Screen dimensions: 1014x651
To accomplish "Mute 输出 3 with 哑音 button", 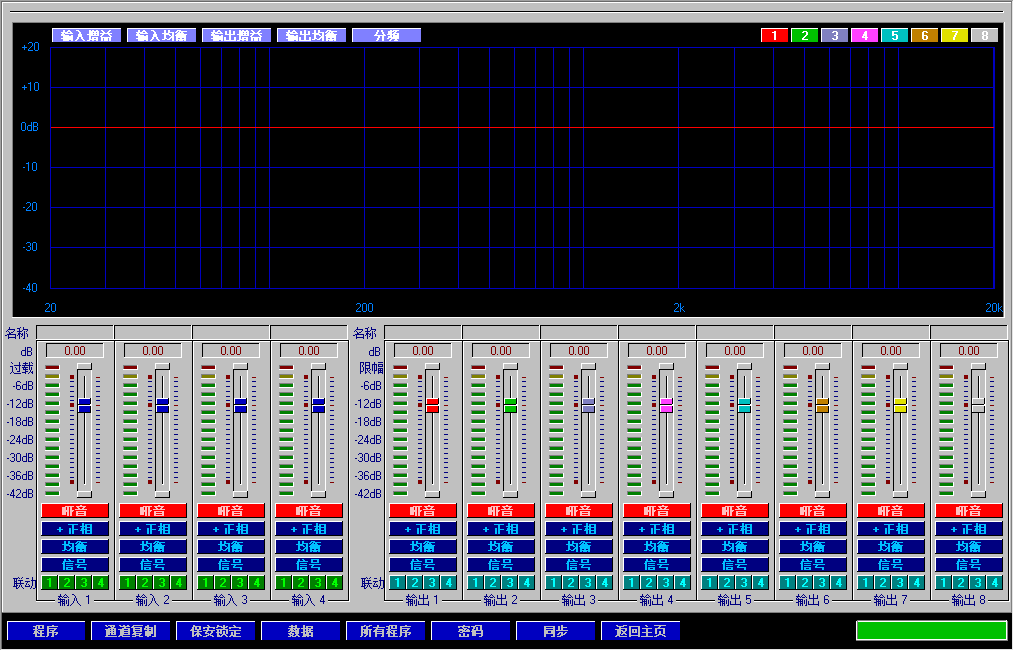I will pyautogui.click(x=579, y=511).
